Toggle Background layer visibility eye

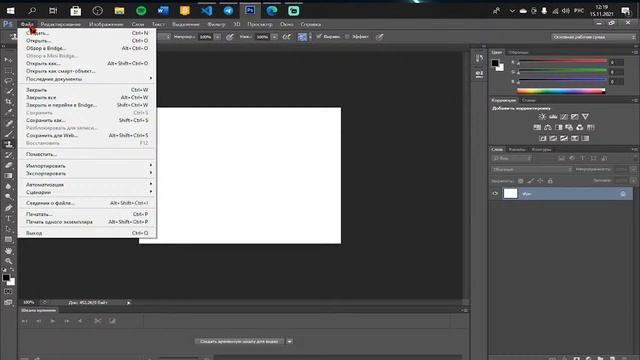click(495, 193)
